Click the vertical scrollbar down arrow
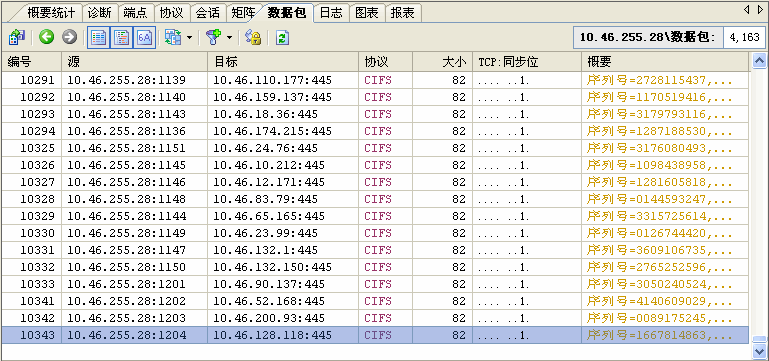The image size is (769, 361). [759, 351]
